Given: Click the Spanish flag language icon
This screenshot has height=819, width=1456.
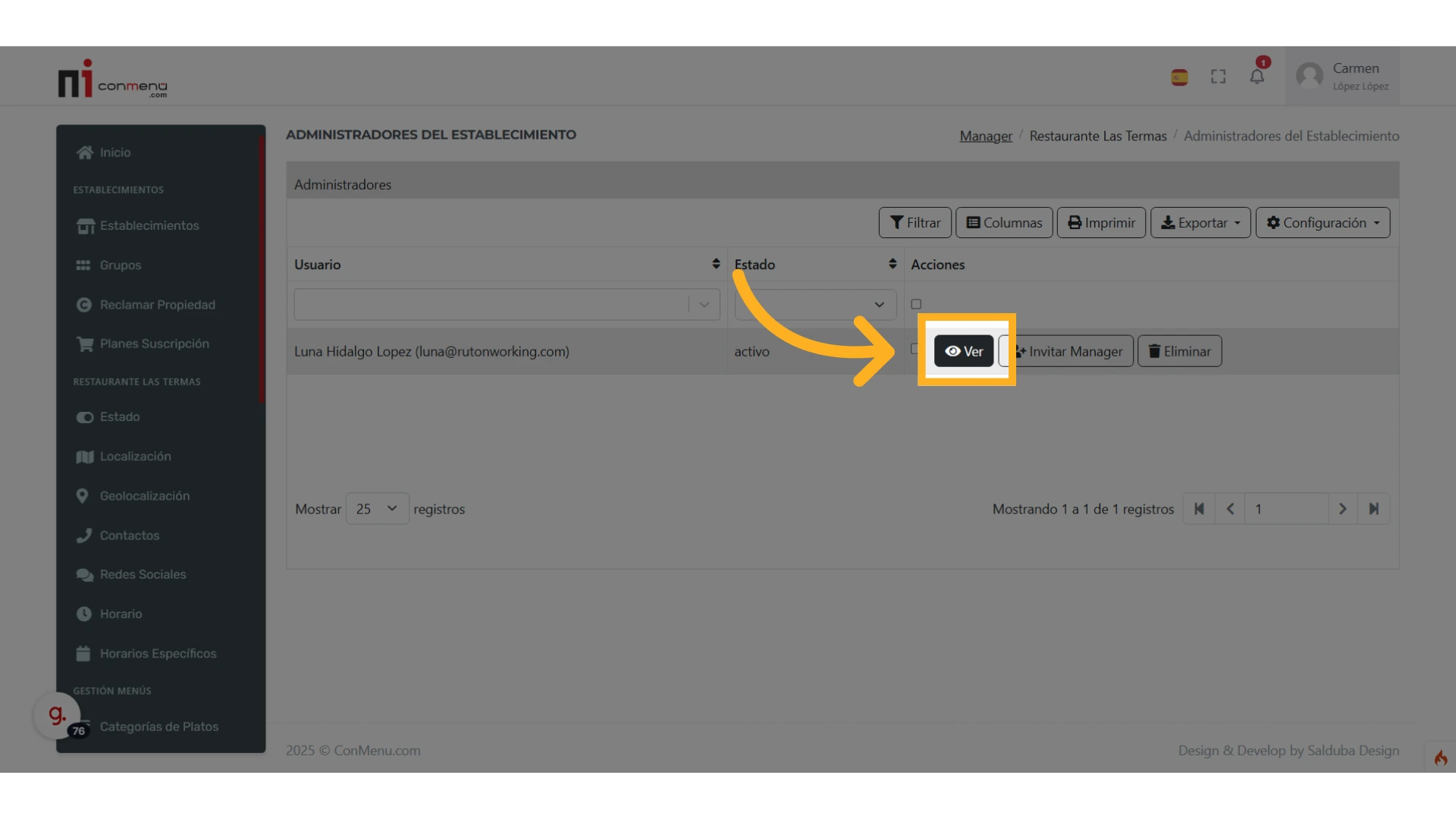Looking at the screenshot, I should pos(1179,77).
